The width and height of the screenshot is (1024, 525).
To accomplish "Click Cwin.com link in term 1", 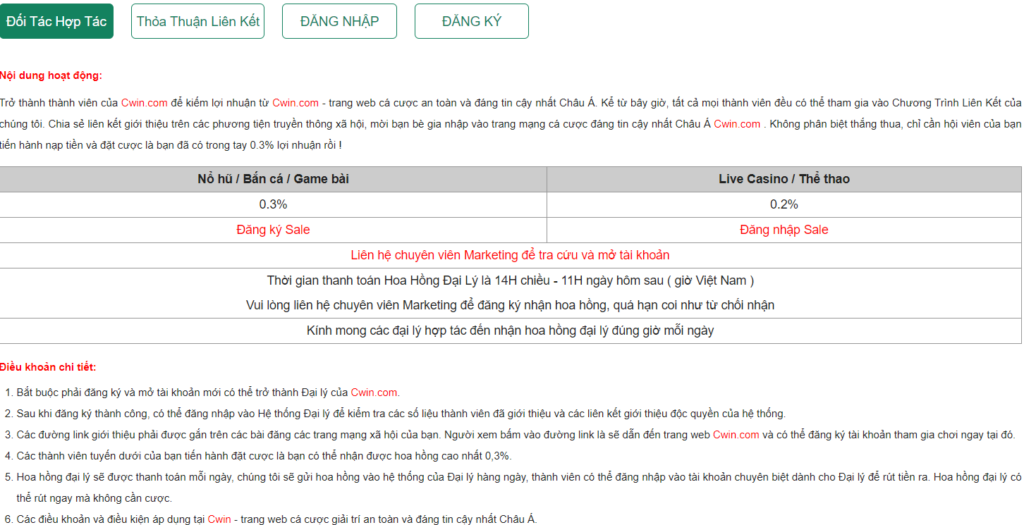I will click(374, 392).
